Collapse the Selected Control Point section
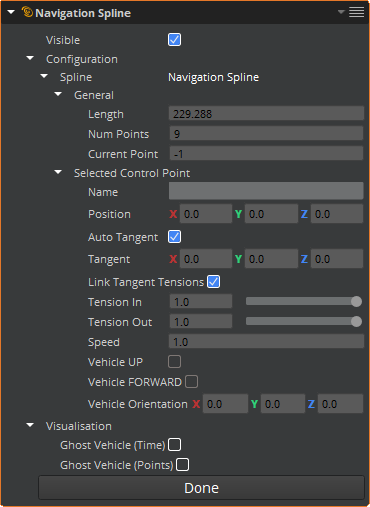Screen dimensions: 370x507 (58, 172)
